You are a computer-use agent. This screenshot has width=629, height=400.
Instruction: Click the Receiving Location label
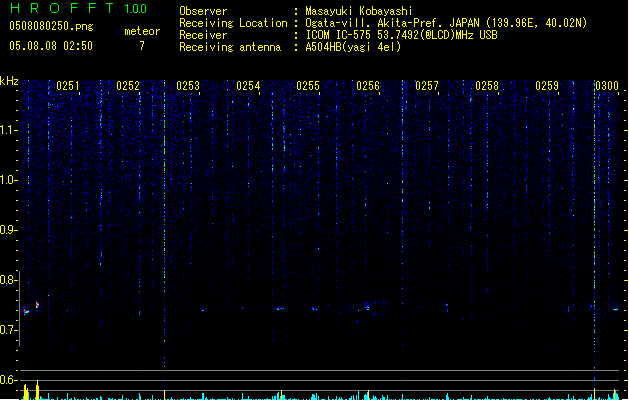tap(233, 23)
